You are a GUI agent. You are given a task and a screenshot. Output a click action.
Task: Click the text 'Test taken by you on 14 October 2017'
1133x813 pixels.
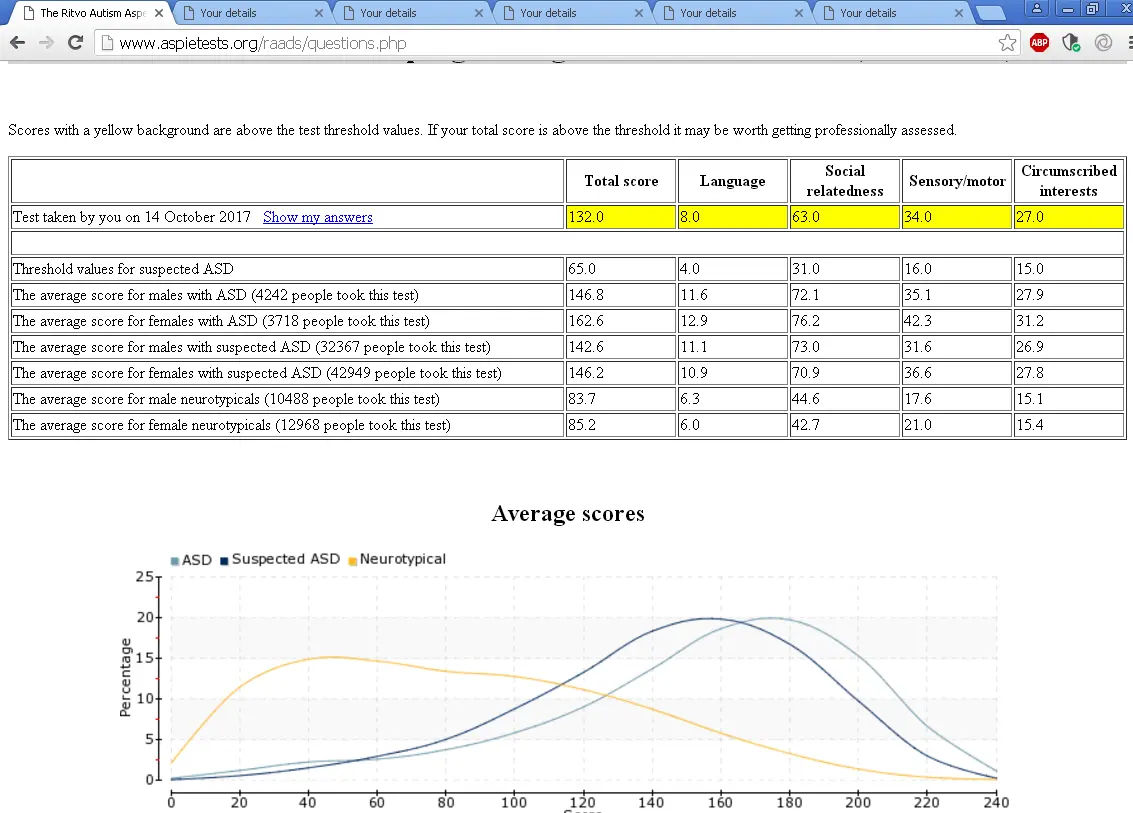coord(132,217)
